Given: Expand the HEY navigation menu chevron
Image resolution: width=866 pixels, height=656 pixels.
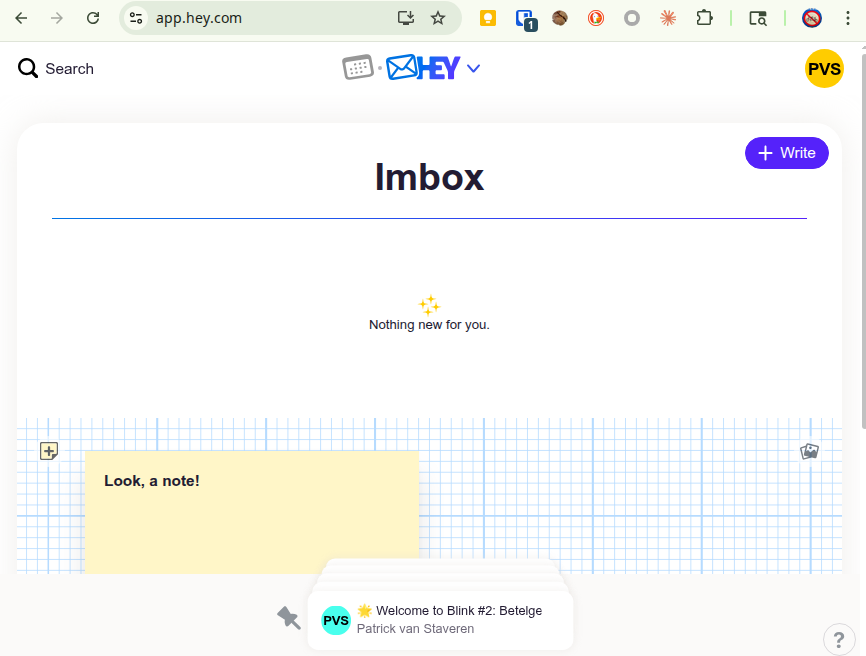Looking at the screenshot, I should (474, 68).
